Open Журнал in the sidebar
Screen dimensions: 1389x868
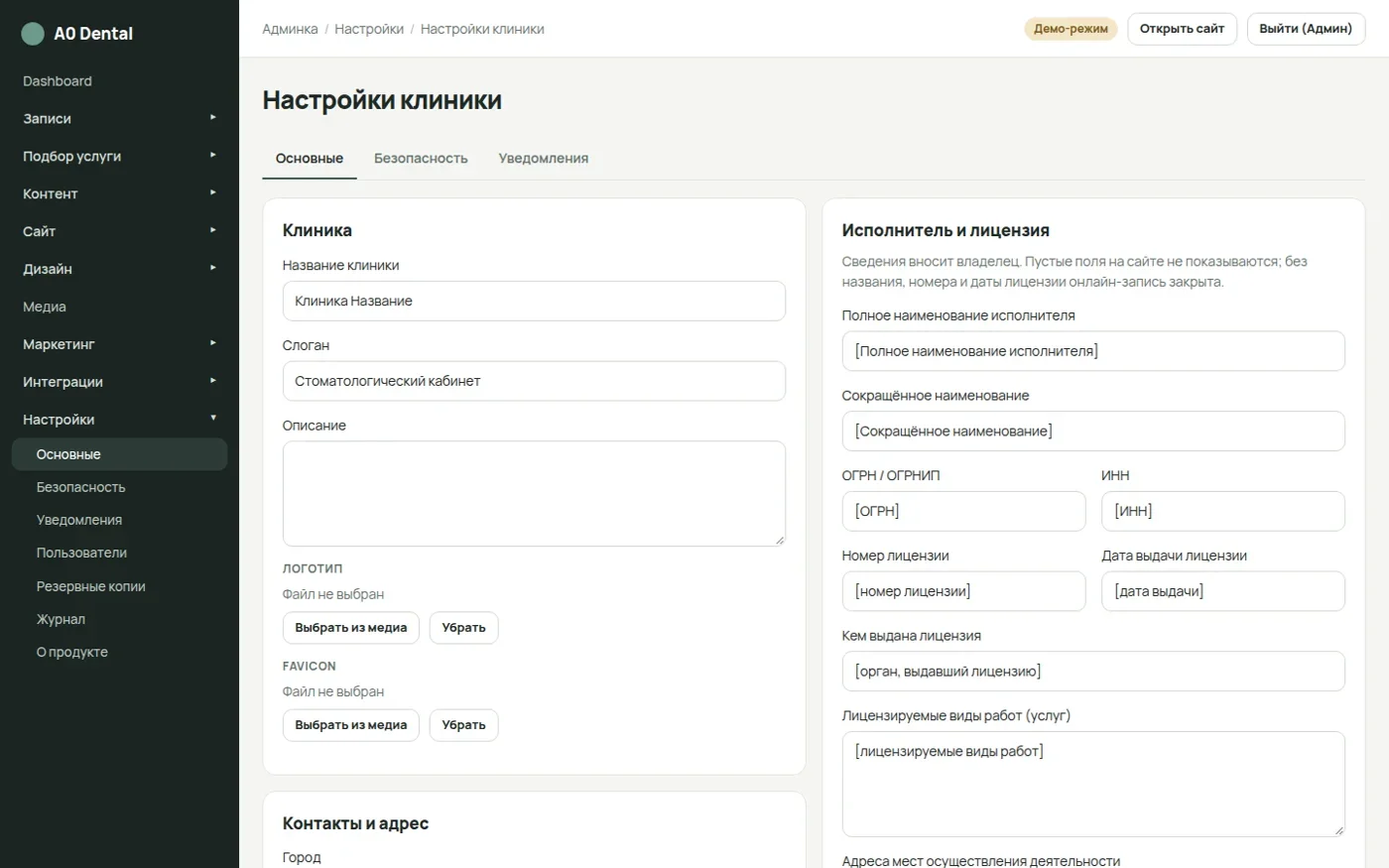(119, 619)
